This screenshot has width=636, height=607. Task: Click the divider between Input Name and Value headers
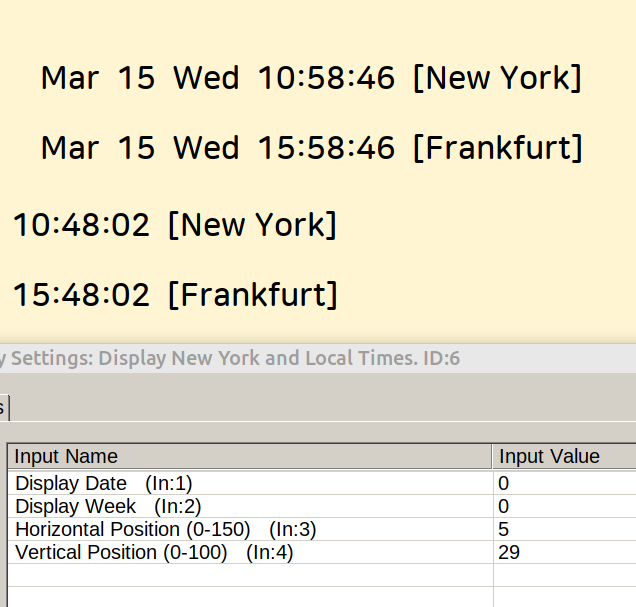493,457
